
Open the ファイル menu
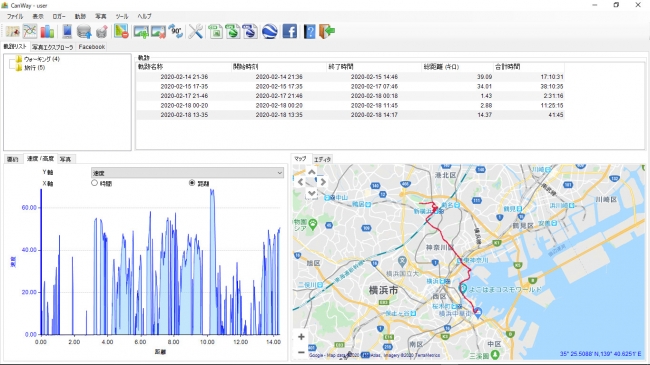point(15,16)
